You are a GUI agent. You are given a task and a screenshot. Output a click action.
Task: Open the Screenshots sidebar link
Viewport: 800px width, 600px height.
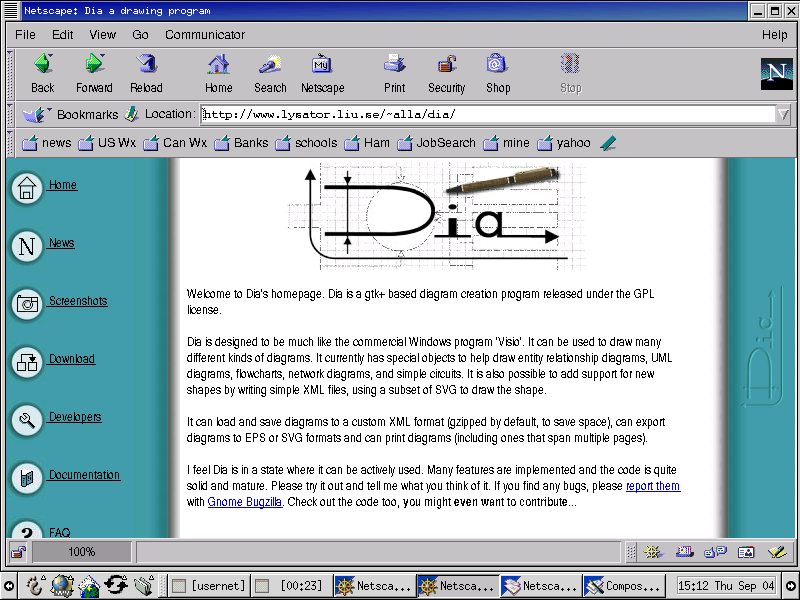[x=78, y=301]
